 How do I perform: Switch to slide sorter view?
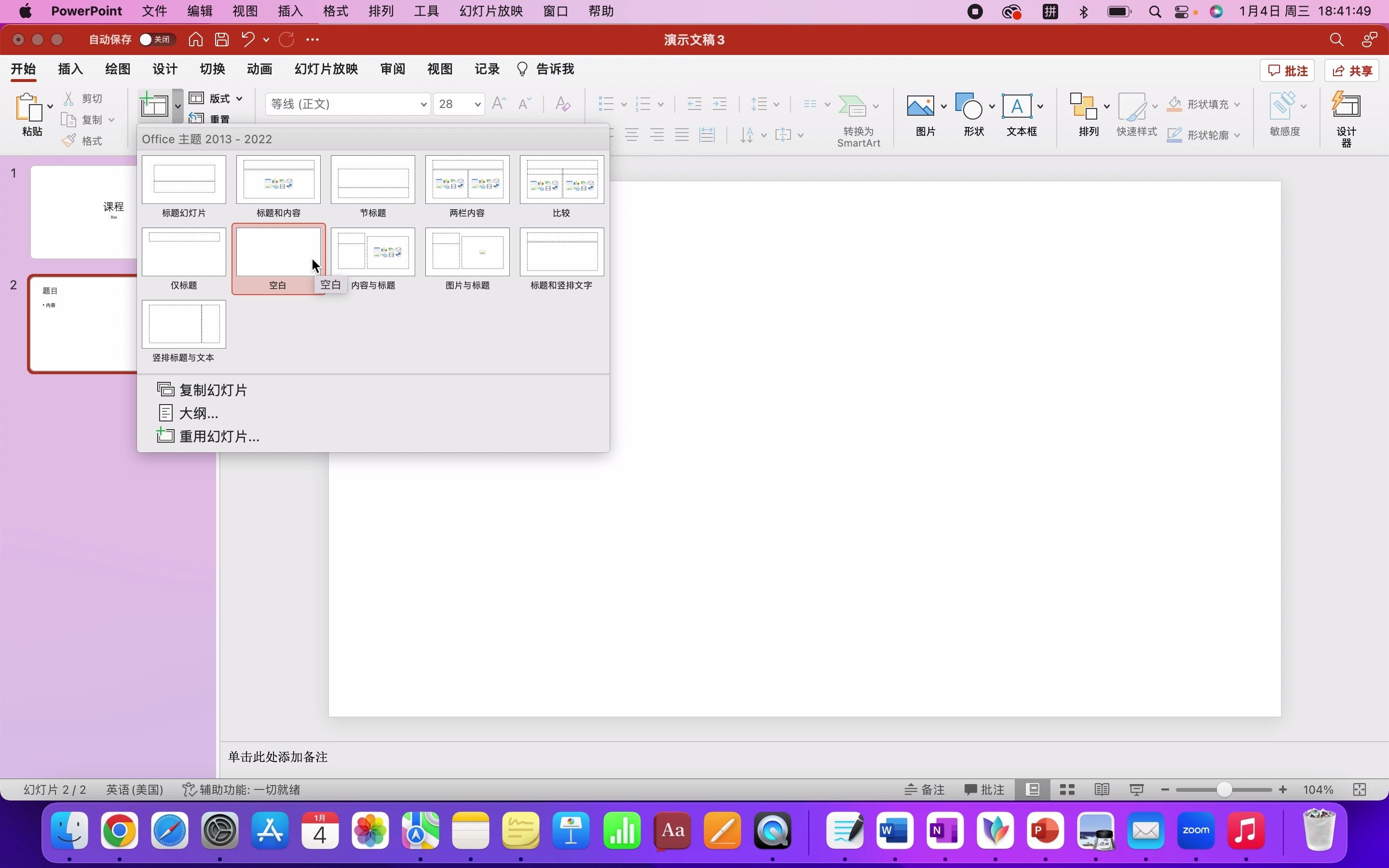pyautogui.click(x=1067, y=790)
